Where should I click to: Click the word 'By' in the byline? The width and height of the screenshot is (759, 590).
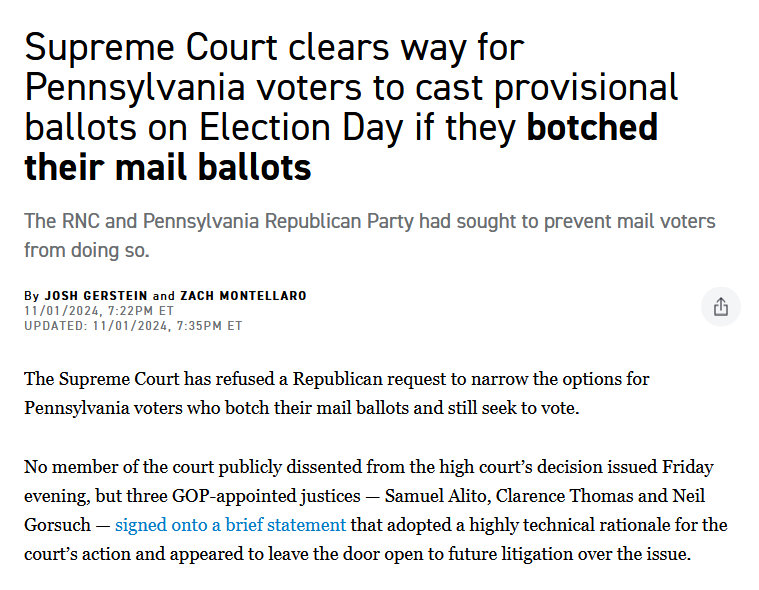click(x=31, y=296)
